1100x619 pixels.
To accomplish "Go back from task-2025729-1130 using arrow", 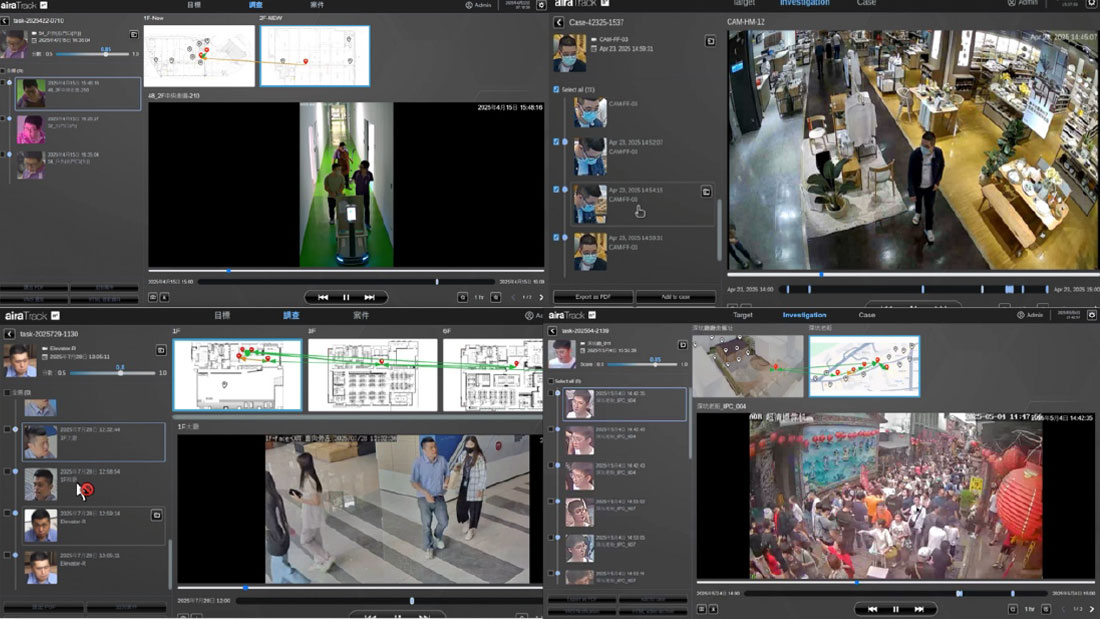I will coord(9,334).
